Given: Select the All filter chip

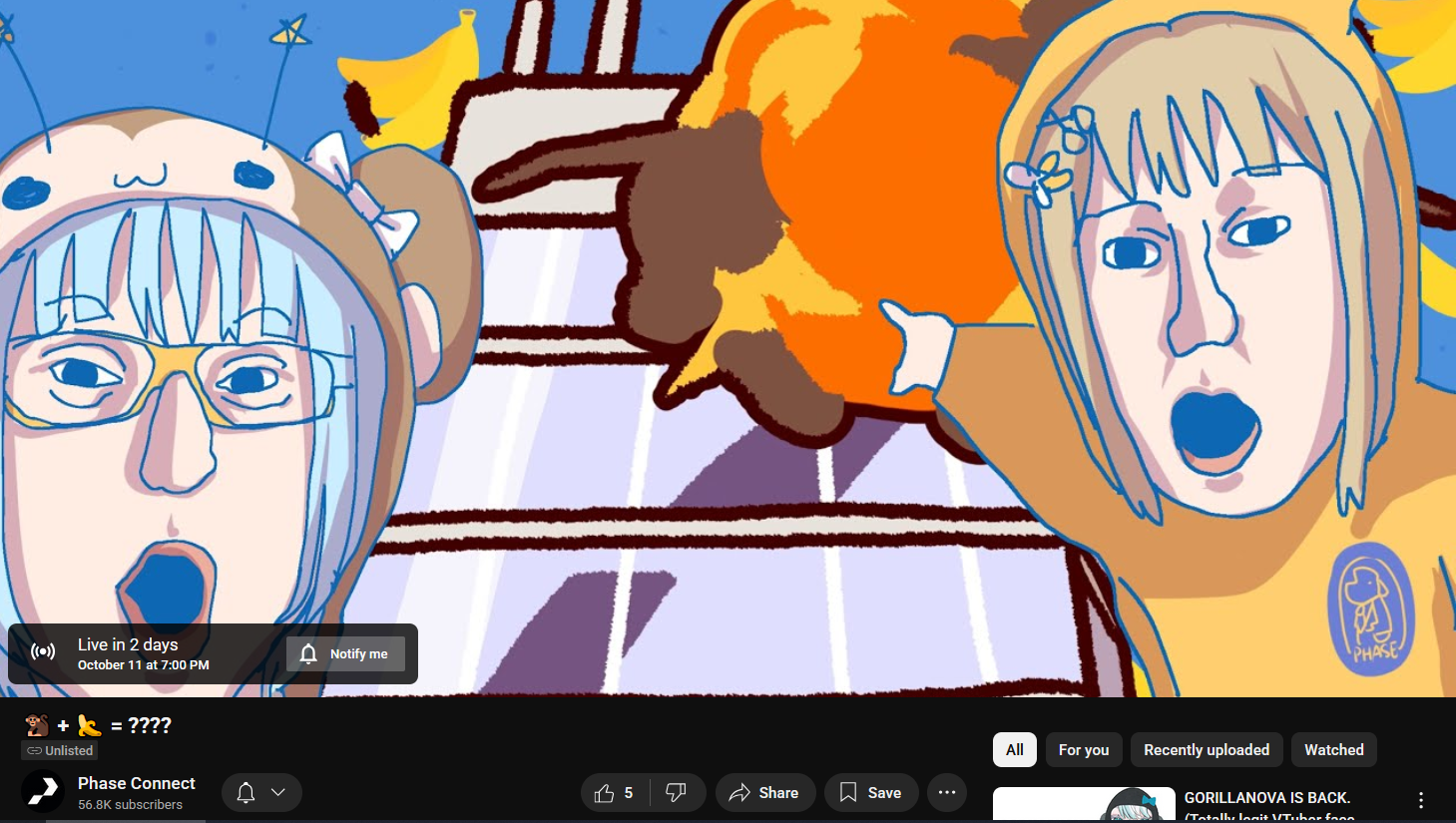Looking at the screenshot, I should (1015, 750).
